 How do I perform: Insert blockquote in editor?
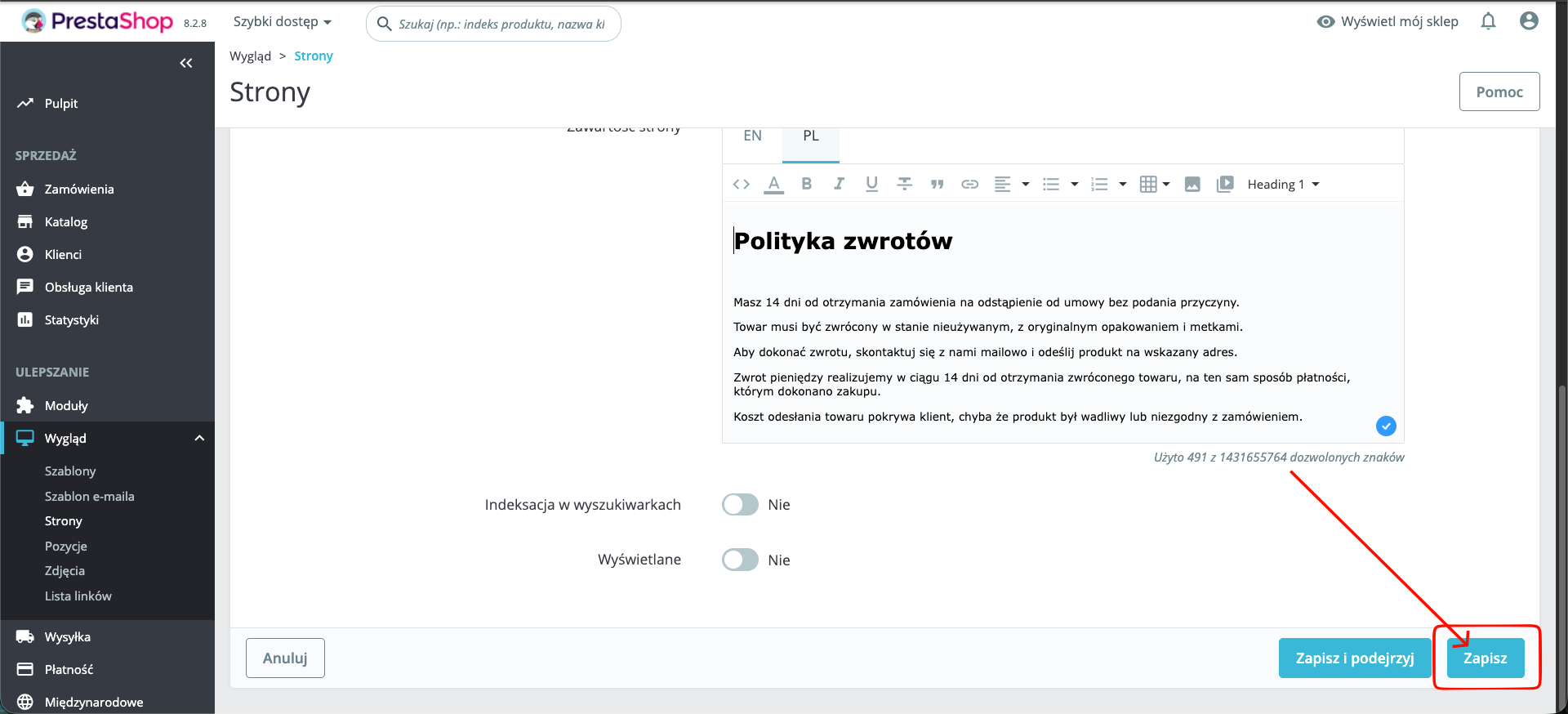[x=937, y=185]
